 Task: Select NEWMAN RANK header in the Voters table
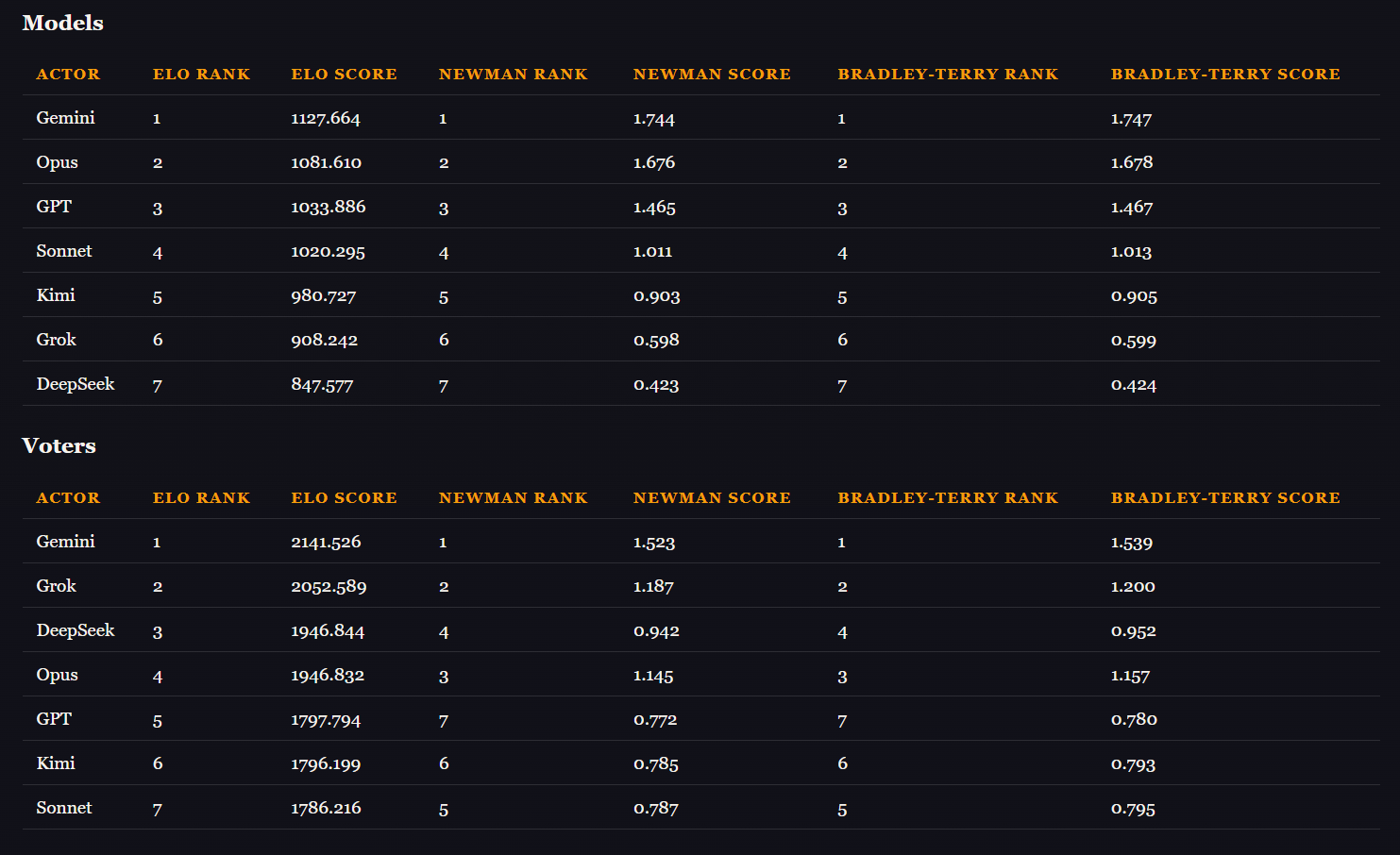513,497
